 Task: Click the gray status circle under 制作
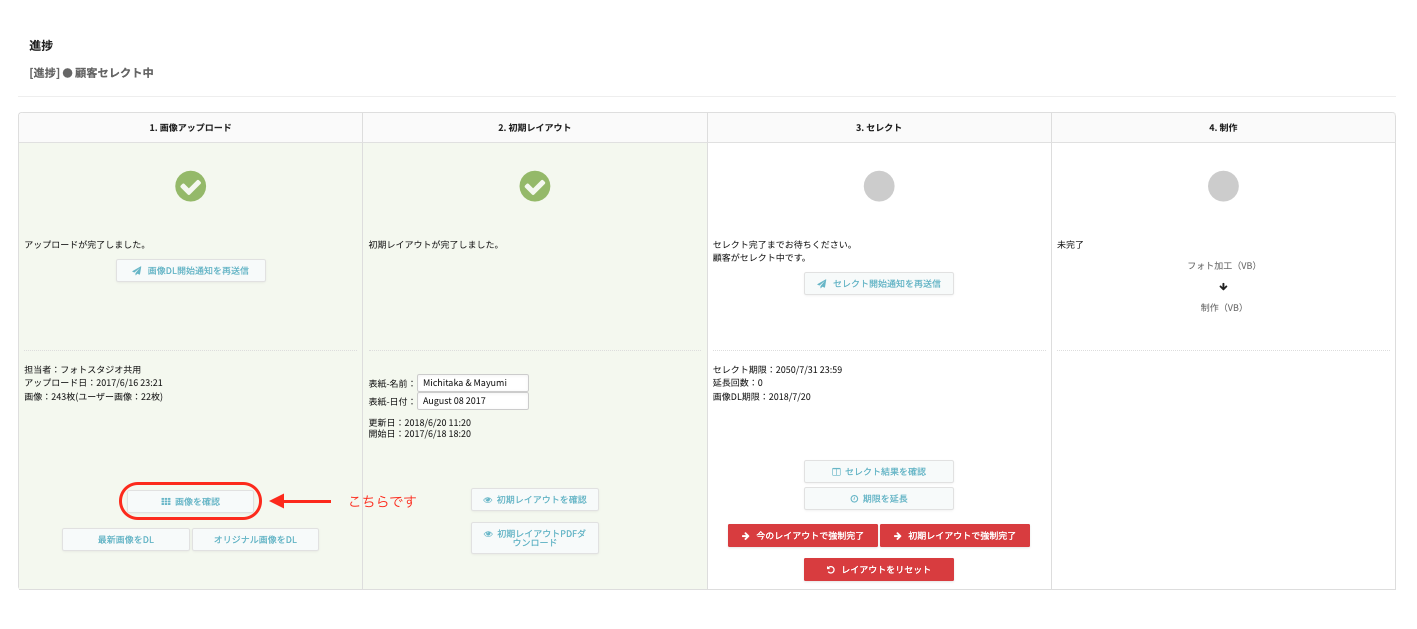coord(1223,186)
